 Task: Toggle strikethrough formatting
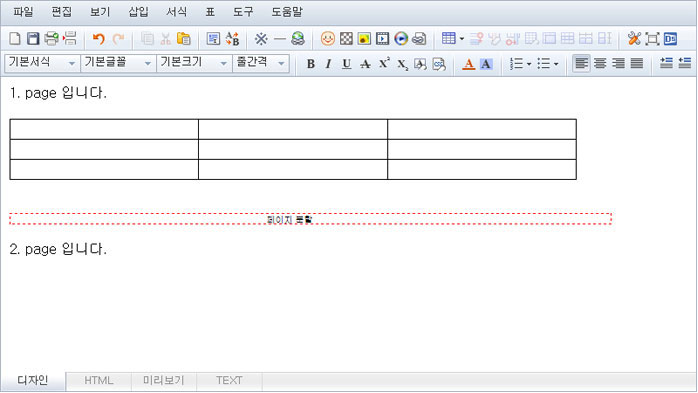point(365,64)
